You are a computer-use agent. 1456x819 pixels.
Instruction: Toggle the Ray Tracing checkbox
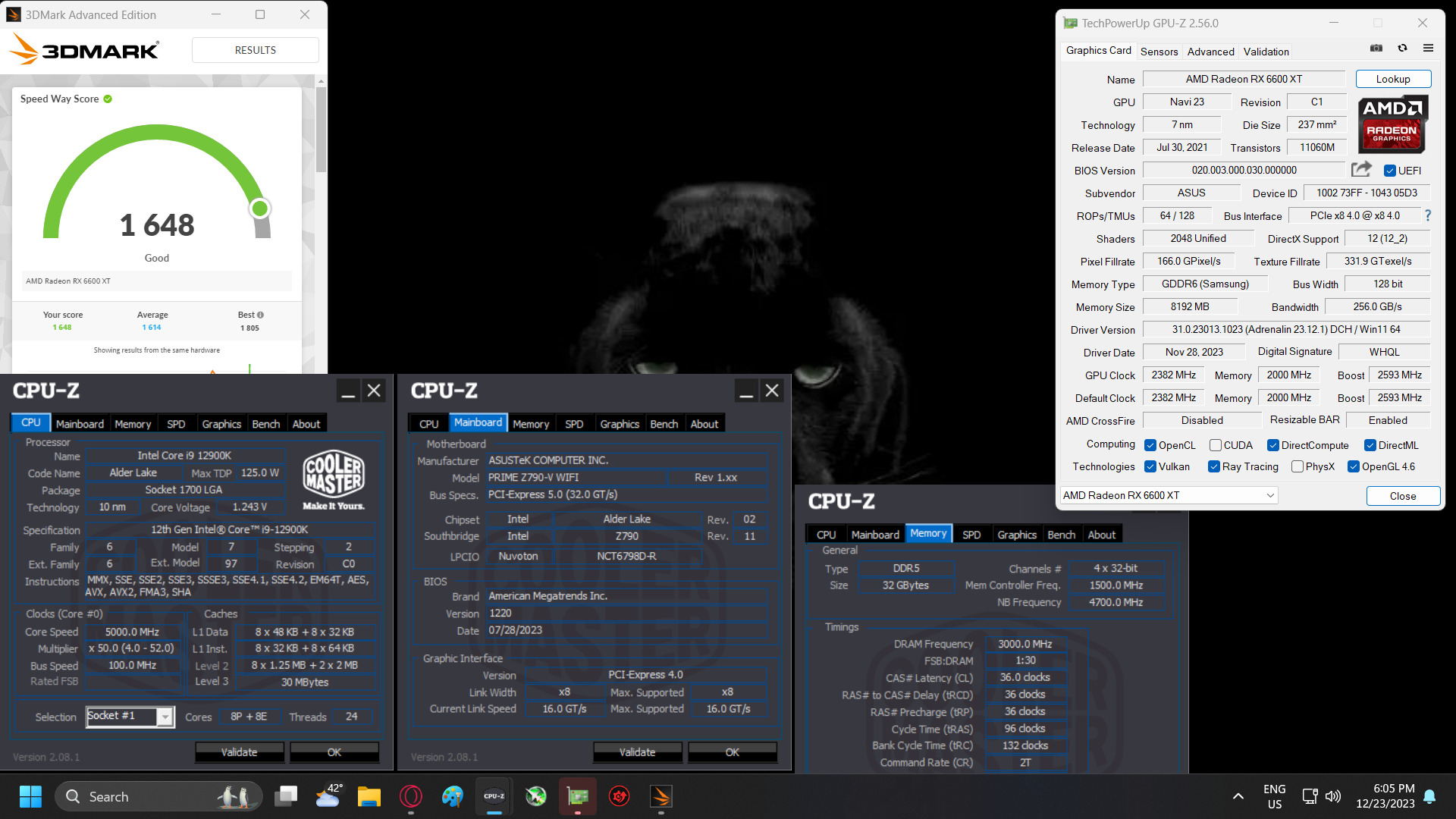point(1214,466)
